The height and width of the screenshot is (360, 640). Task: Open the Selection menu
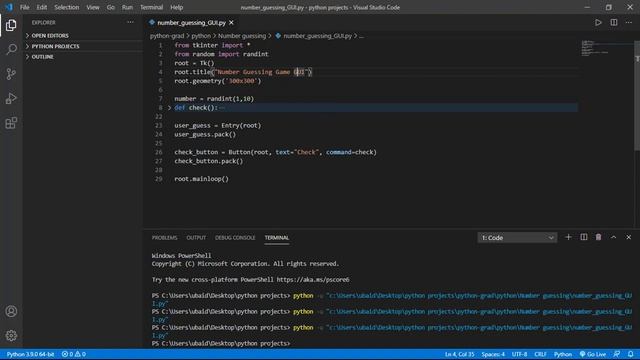pyautogui.click(x=67, y=7)
